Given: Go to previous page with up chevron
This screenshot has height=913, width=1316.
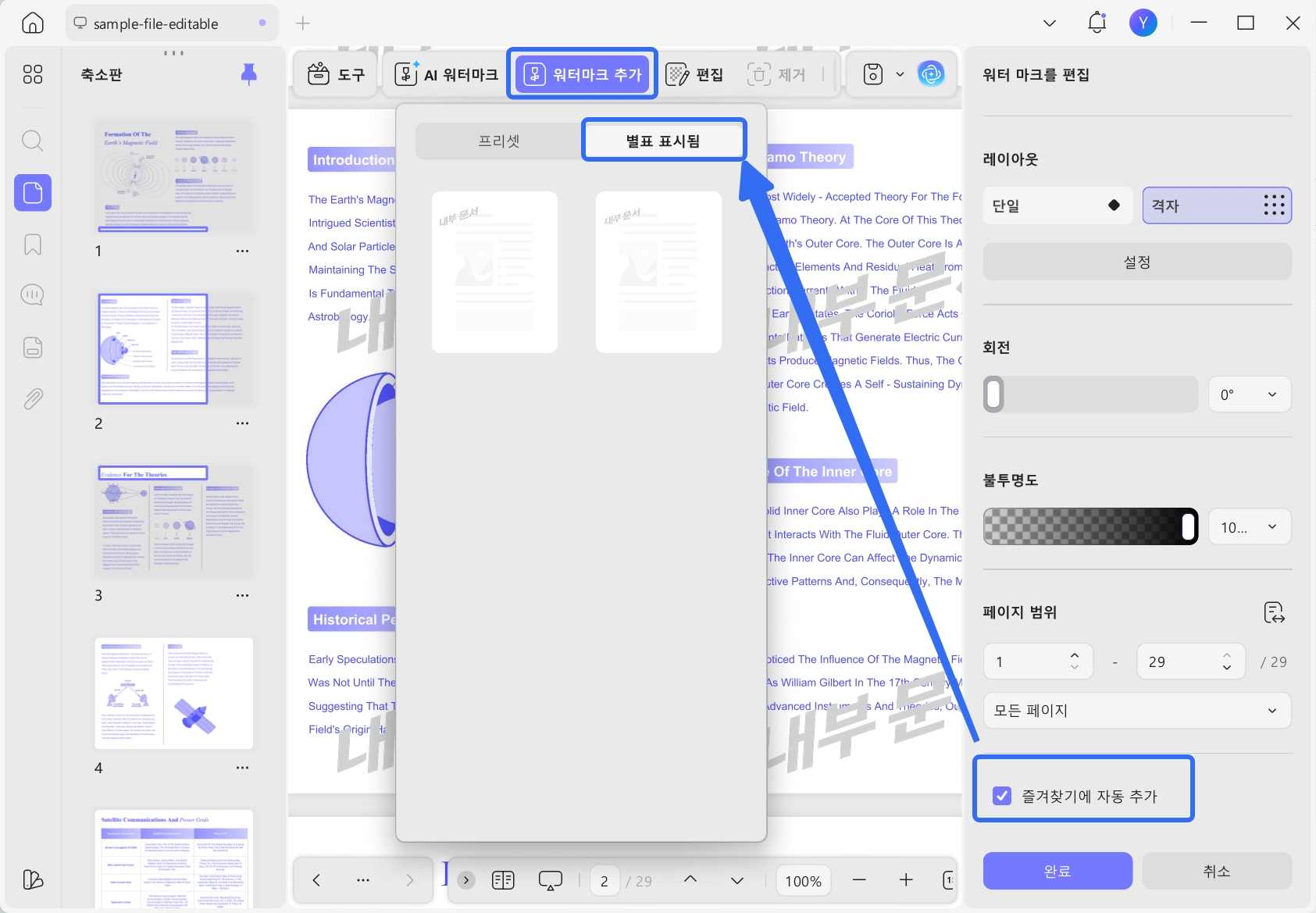Looking at the screenshot, I should pos(690,879).
